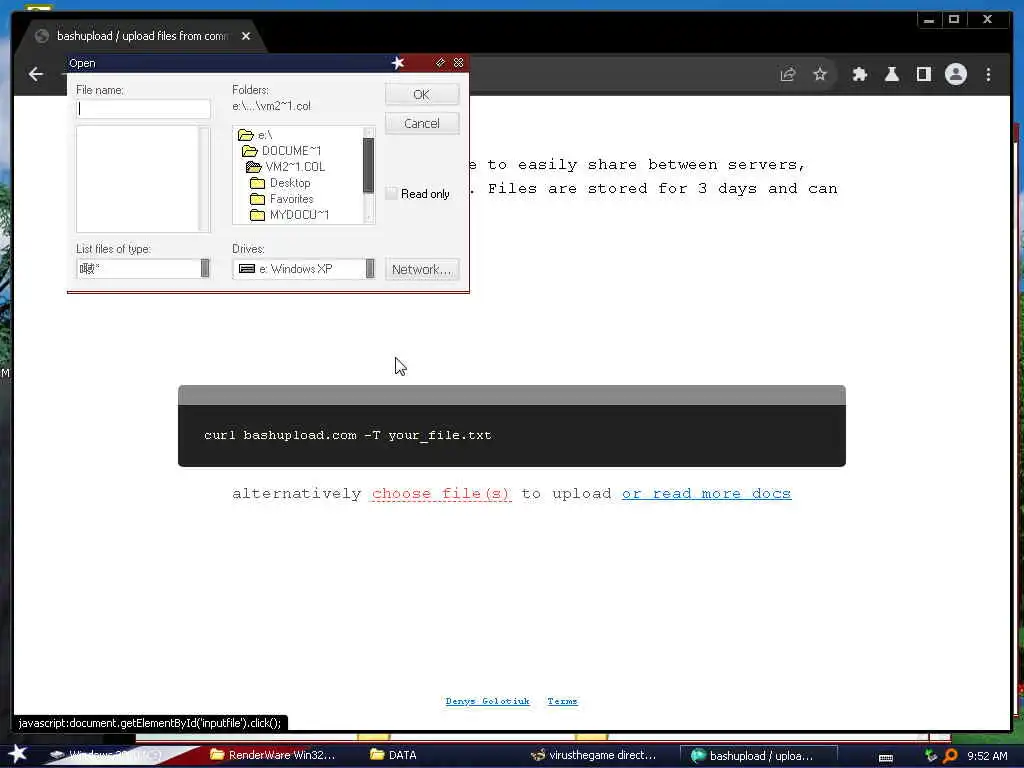
Task: Click the star icon in Open dialog titlebar
Action: (398, 63)
